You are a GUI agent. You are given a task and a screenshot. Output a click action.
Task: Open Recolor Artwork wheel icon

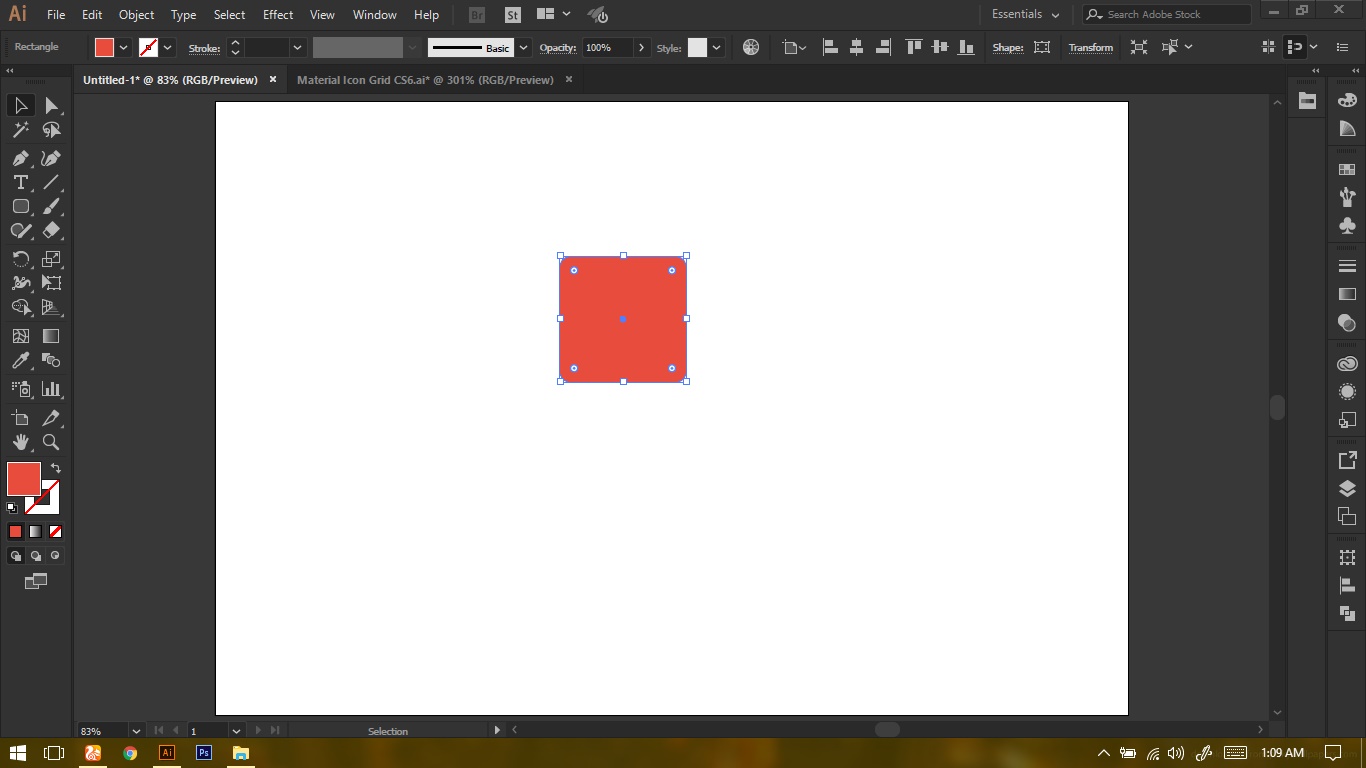tap(751, 47)
